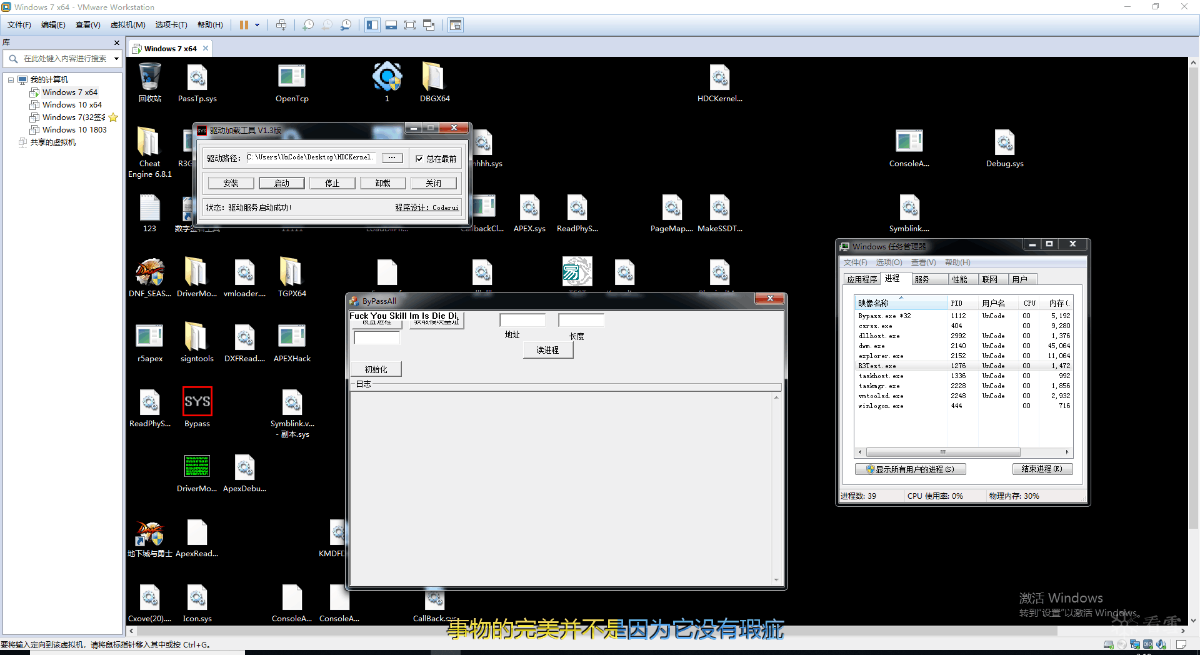Select the APEX.sys desktop file
Image resolution: width=1200 pixels, height=655 pixels.
pos(529,213)
